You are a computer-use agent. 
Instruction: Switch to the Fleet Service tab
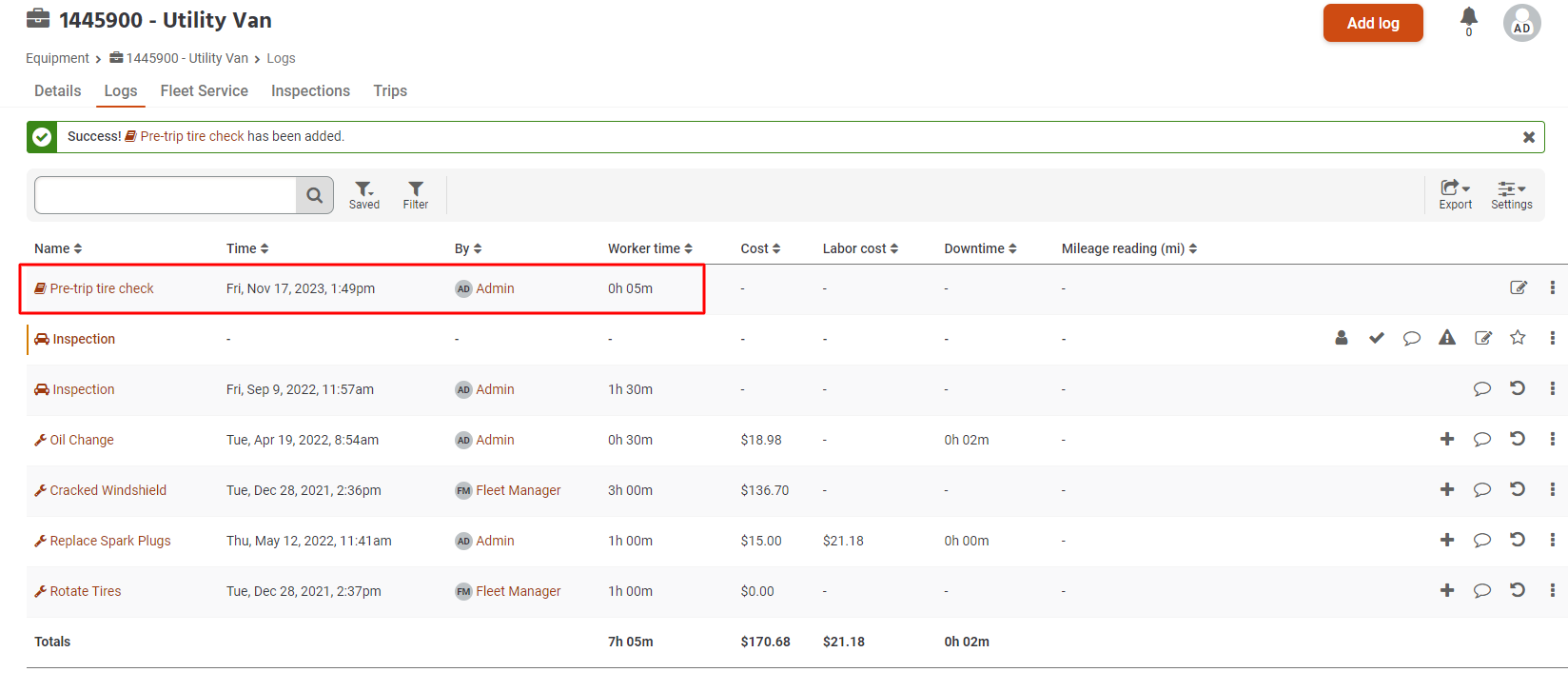click(204, 90)
